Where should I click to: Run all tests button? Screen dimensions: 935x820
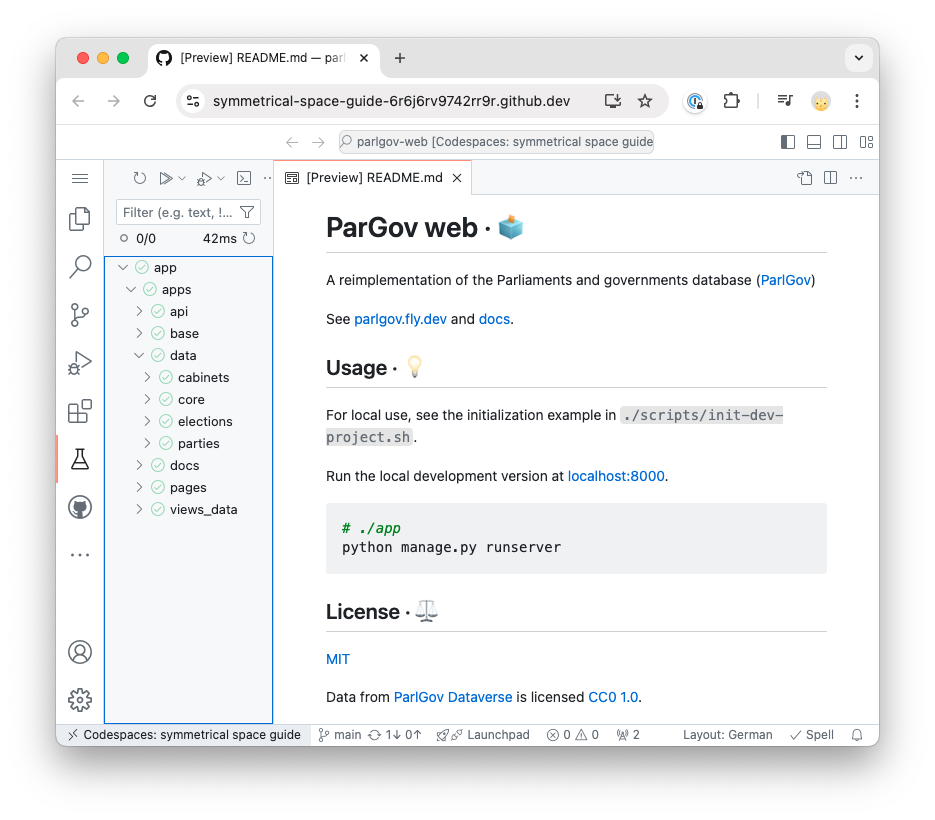click(x=165, y=178)
